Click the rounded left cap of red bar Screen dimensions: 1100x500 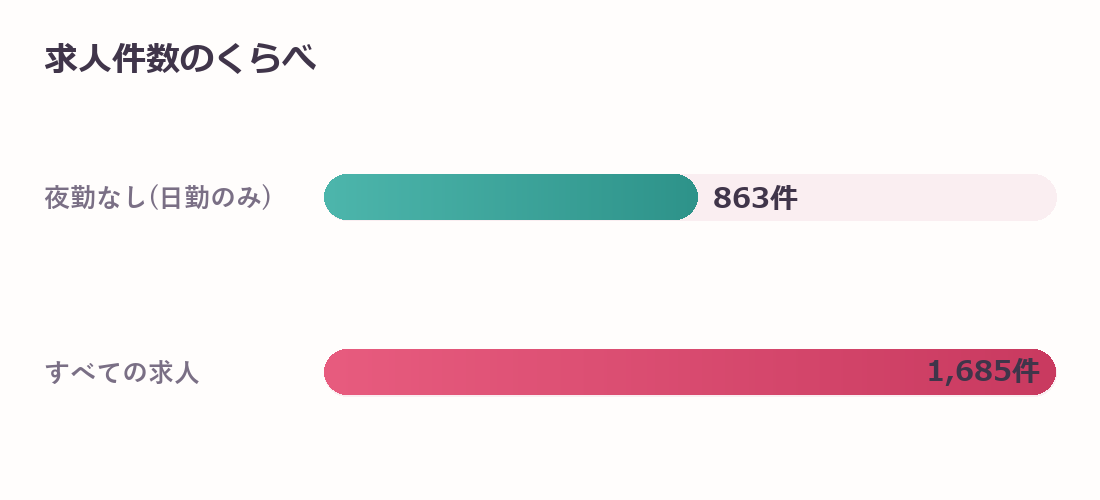(337, 372)
